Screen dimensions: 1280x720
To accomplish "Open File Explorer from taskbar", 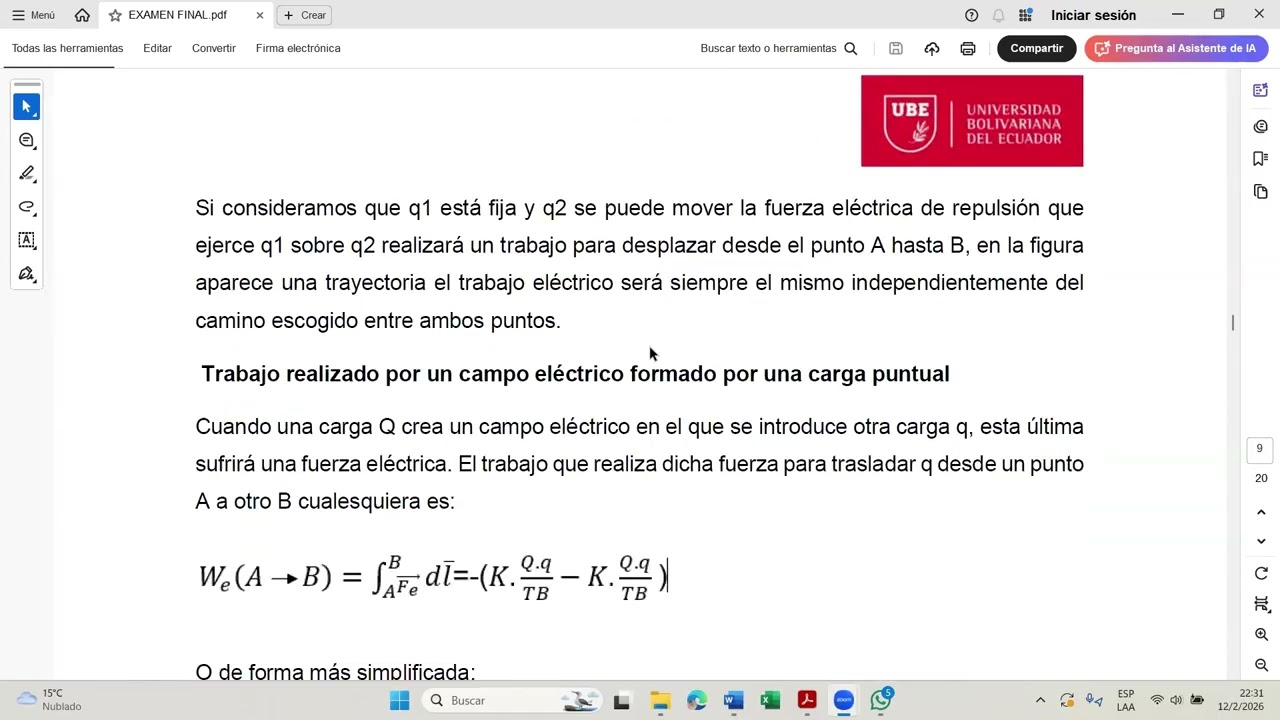I will pyautogui.click(x=659, y=700).
